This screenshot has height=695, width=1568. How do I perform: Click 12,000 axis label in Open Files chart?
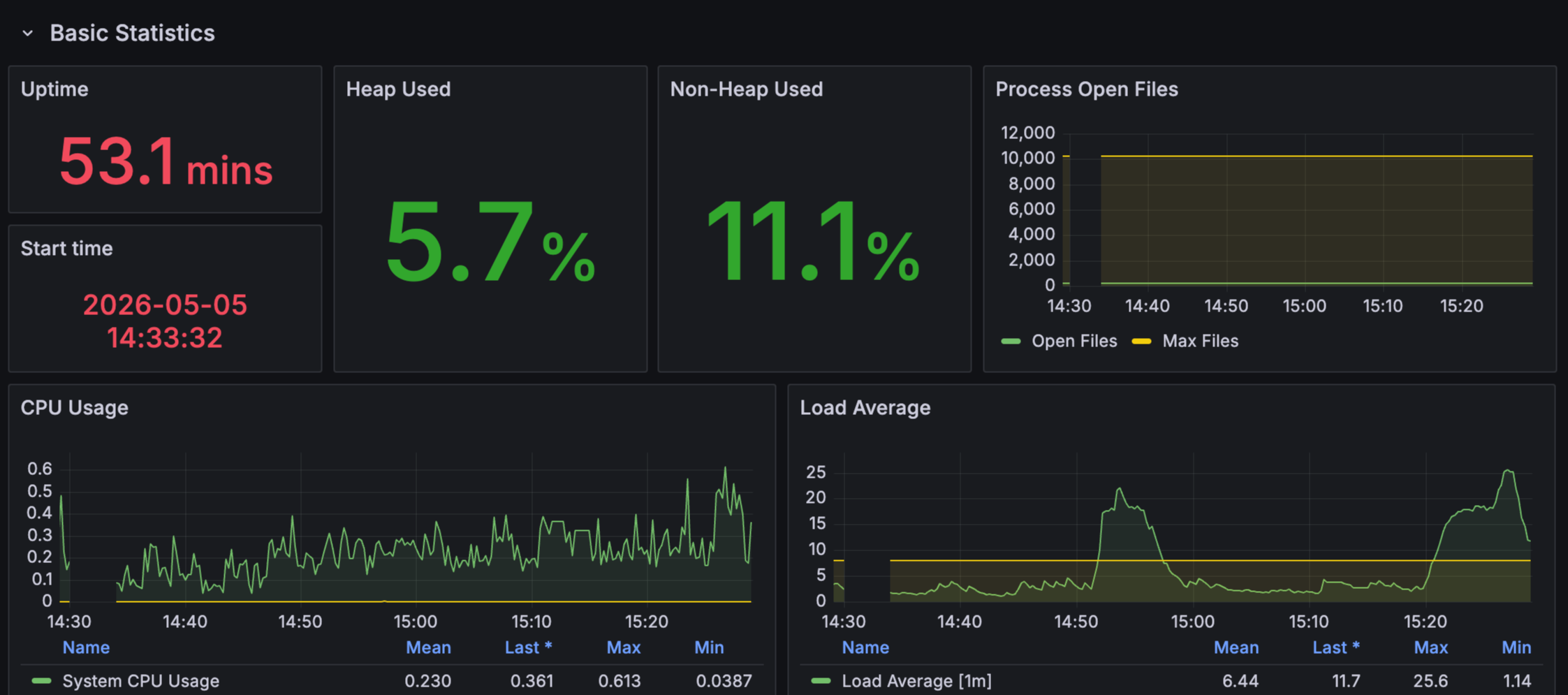(1027, 132)
